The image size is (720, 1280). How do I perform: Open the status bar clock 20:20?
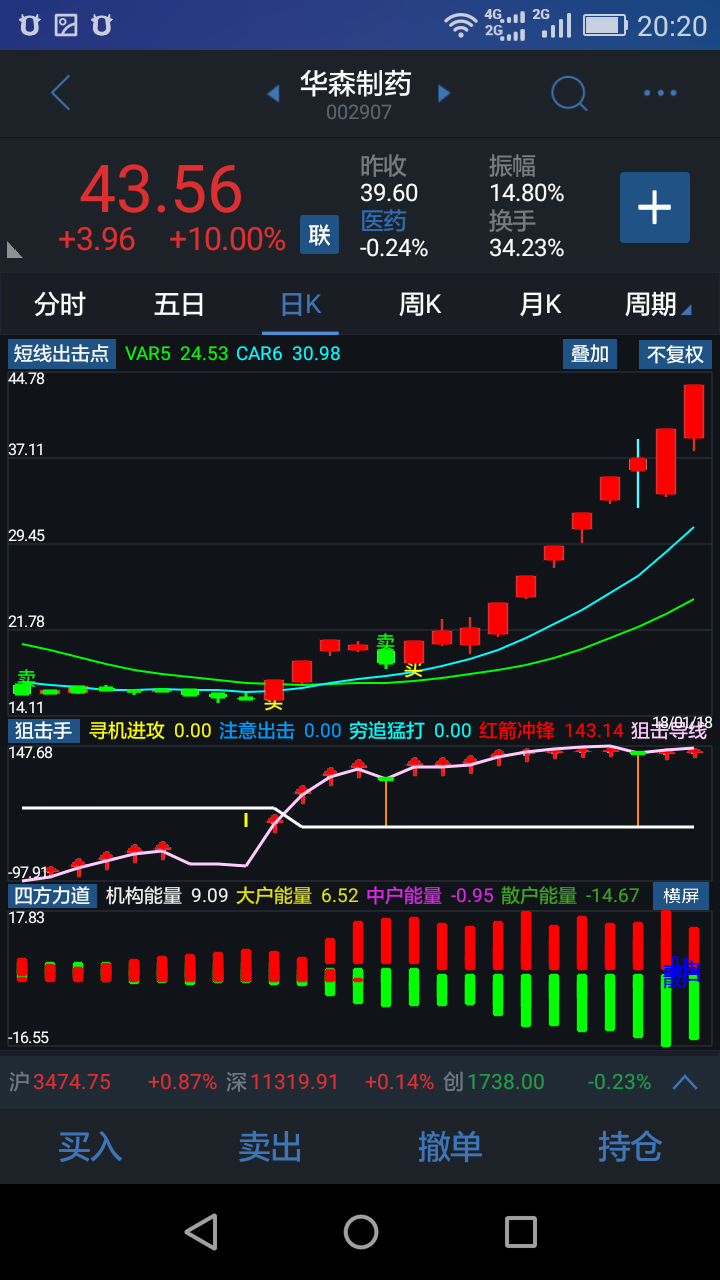pos(672,26)
